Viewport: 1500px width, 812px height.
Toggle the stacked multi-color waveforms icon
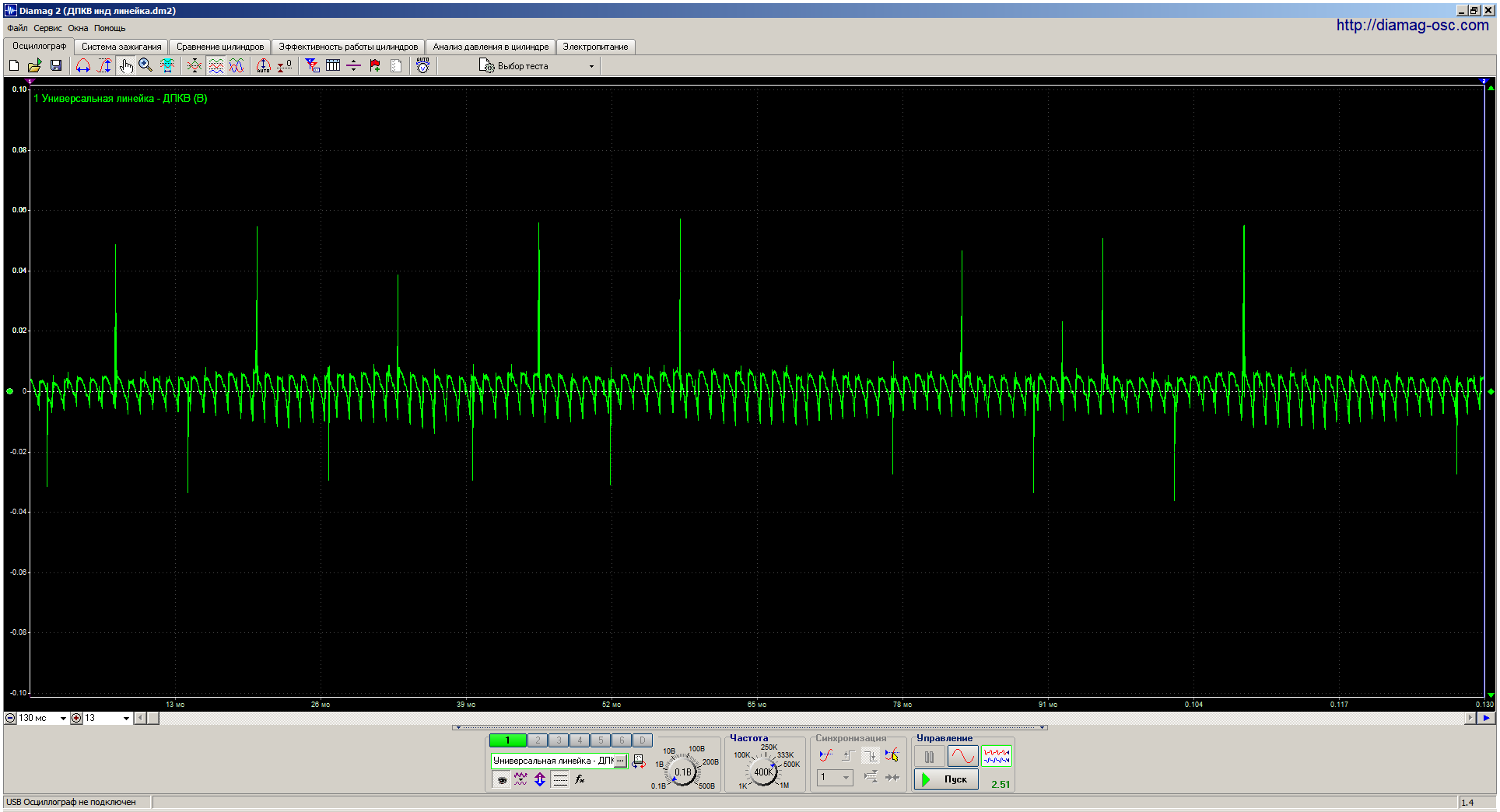(x=216, y=66)
